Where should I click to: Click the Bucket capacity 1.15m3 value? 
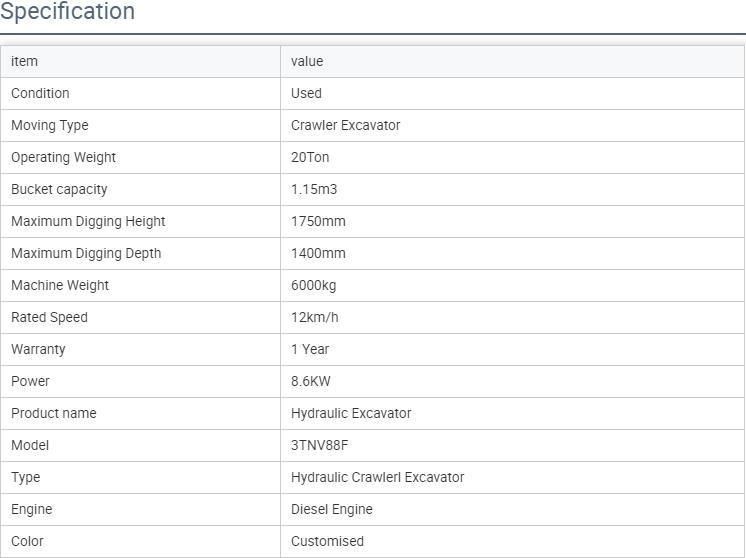[314, 189]
